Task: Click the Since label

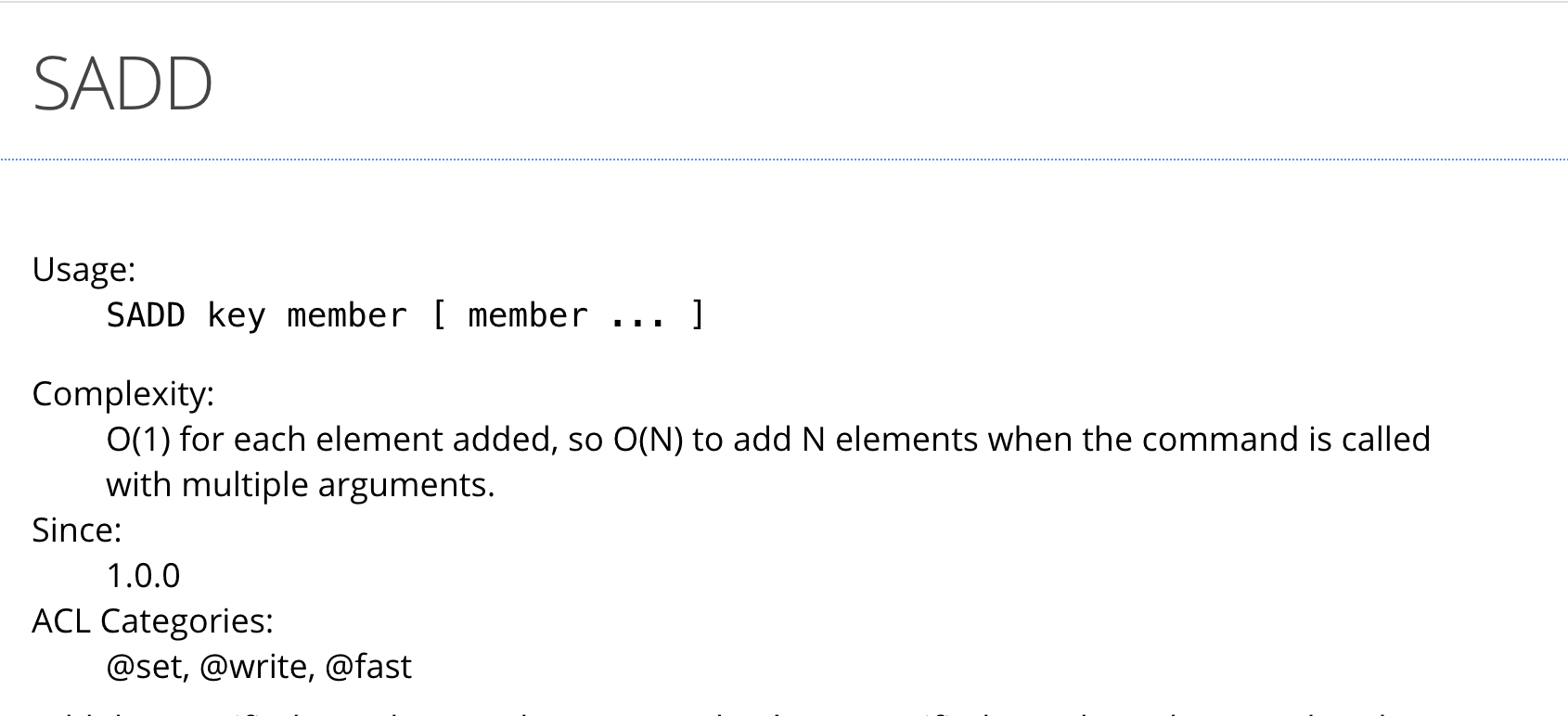Action: 77,531
